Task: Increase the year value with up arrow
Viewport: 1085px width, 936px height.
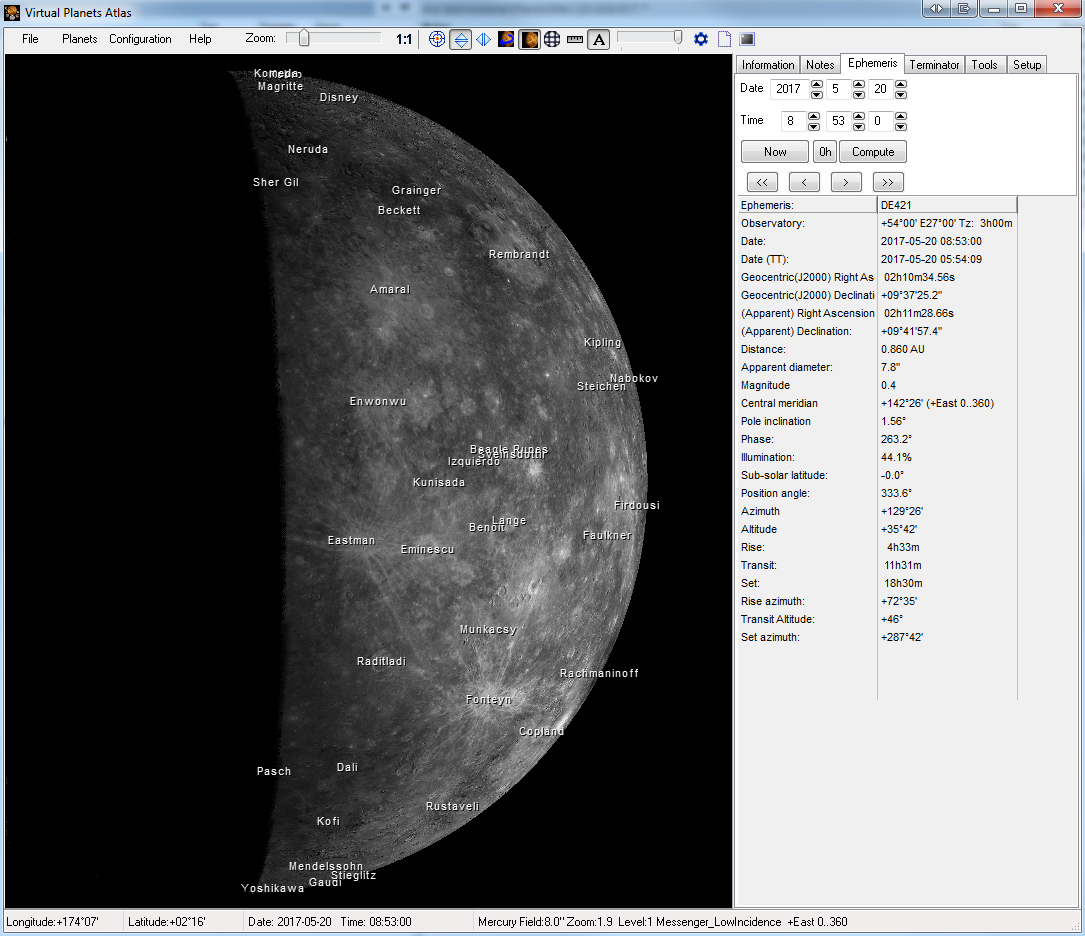Action: [816, 84]
